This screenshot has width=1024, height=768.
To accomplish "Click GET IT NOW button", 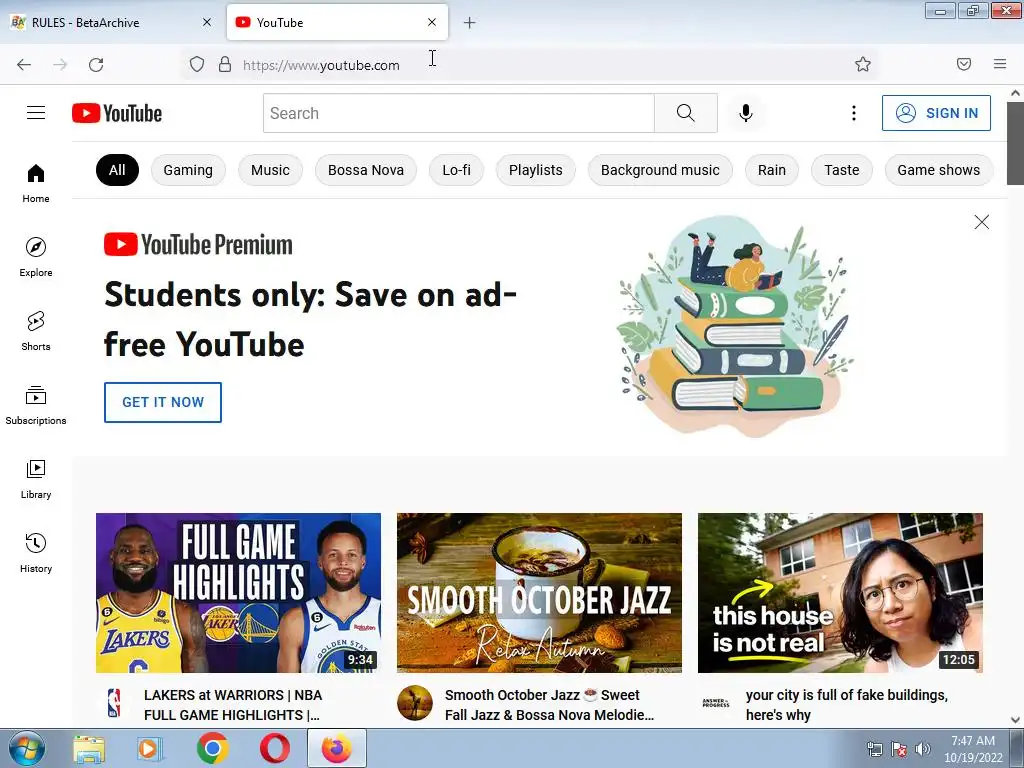I will click(x=163, y=402).
